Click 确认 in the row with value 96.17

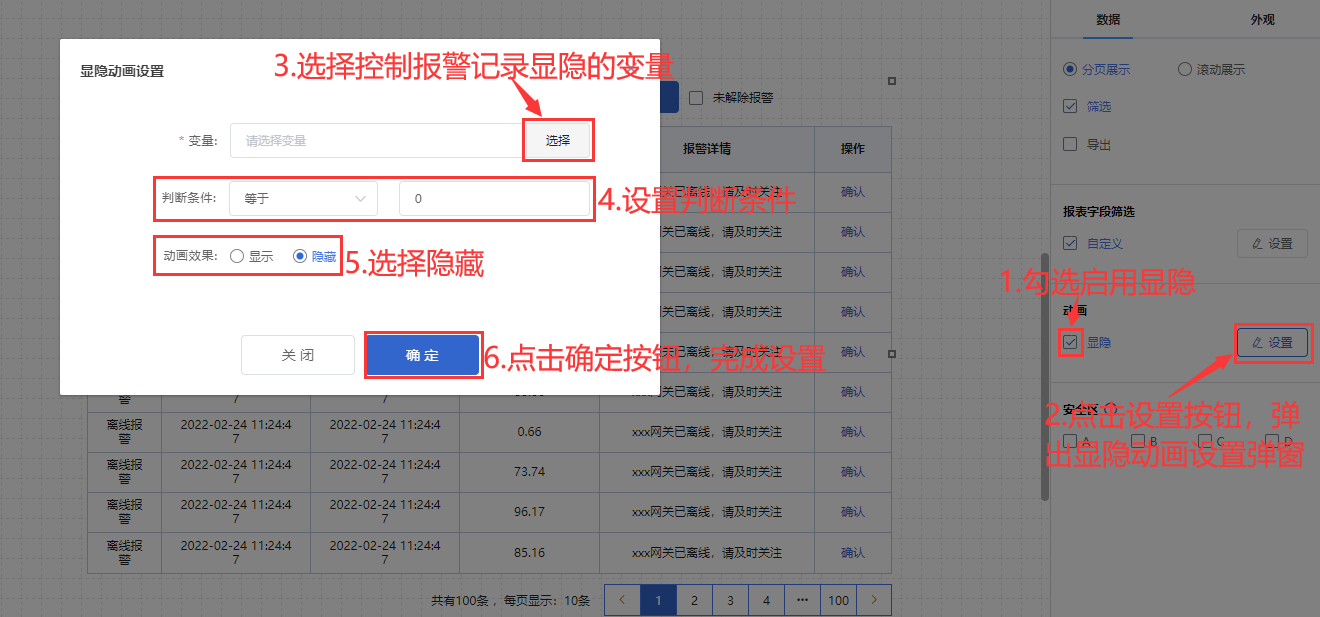[x=853, y=512]
